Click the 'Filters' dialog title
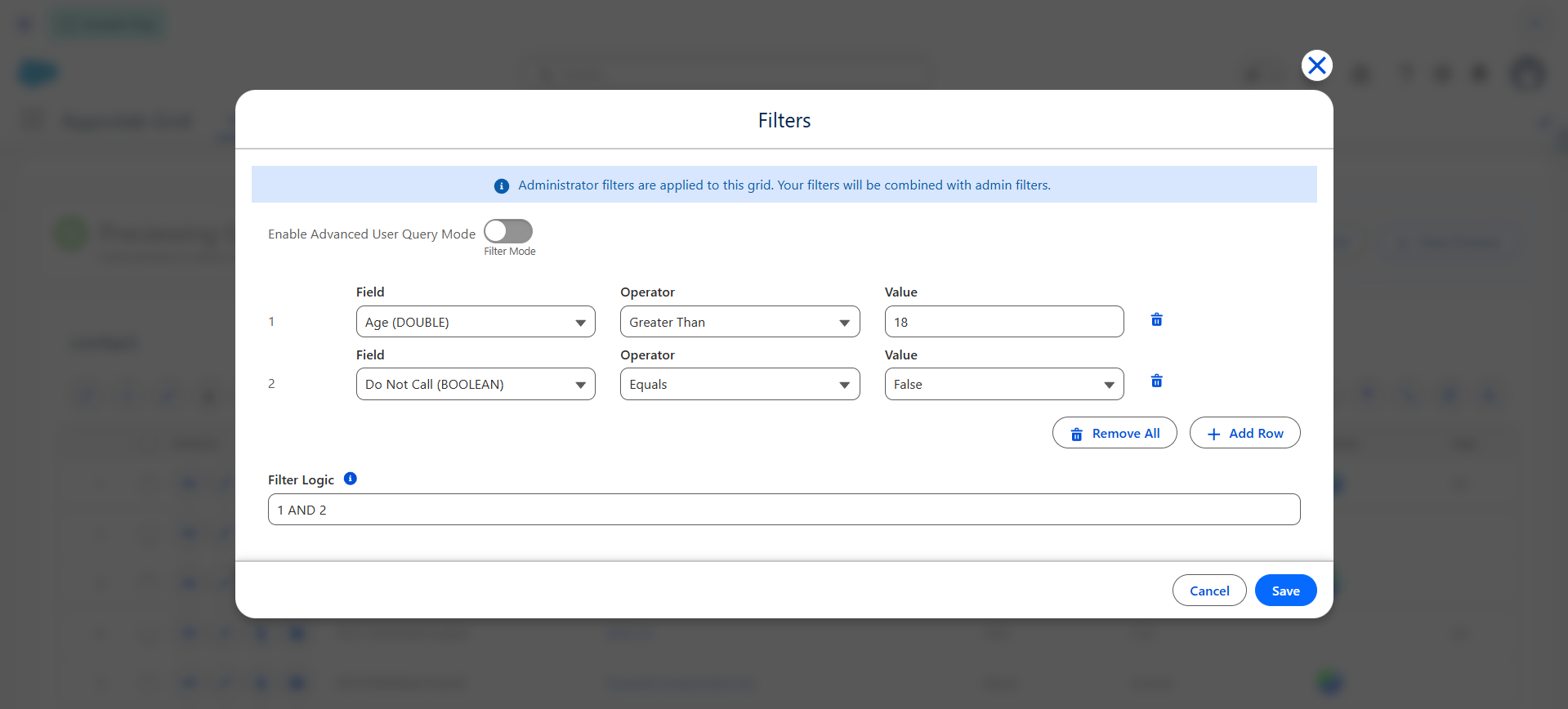Viewport: 1568px width, 709px height. coord(784,121)
